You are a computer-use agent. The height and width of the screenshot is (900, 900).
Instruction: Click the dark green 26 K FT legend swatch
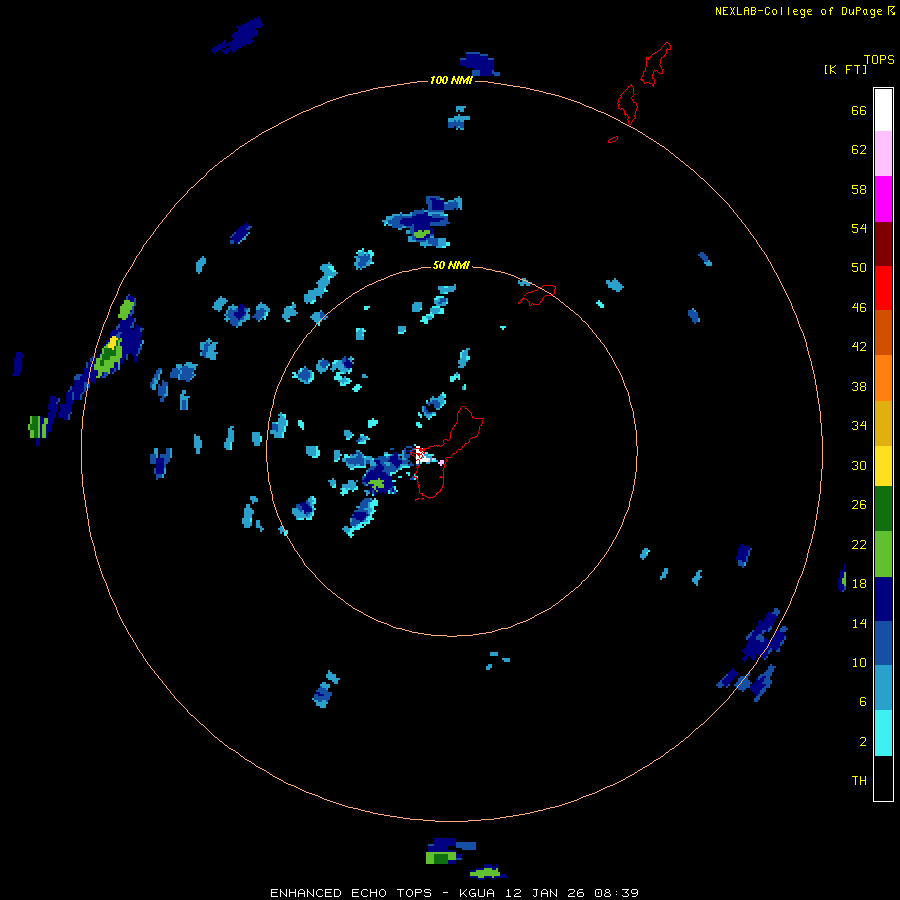(883, 509)
